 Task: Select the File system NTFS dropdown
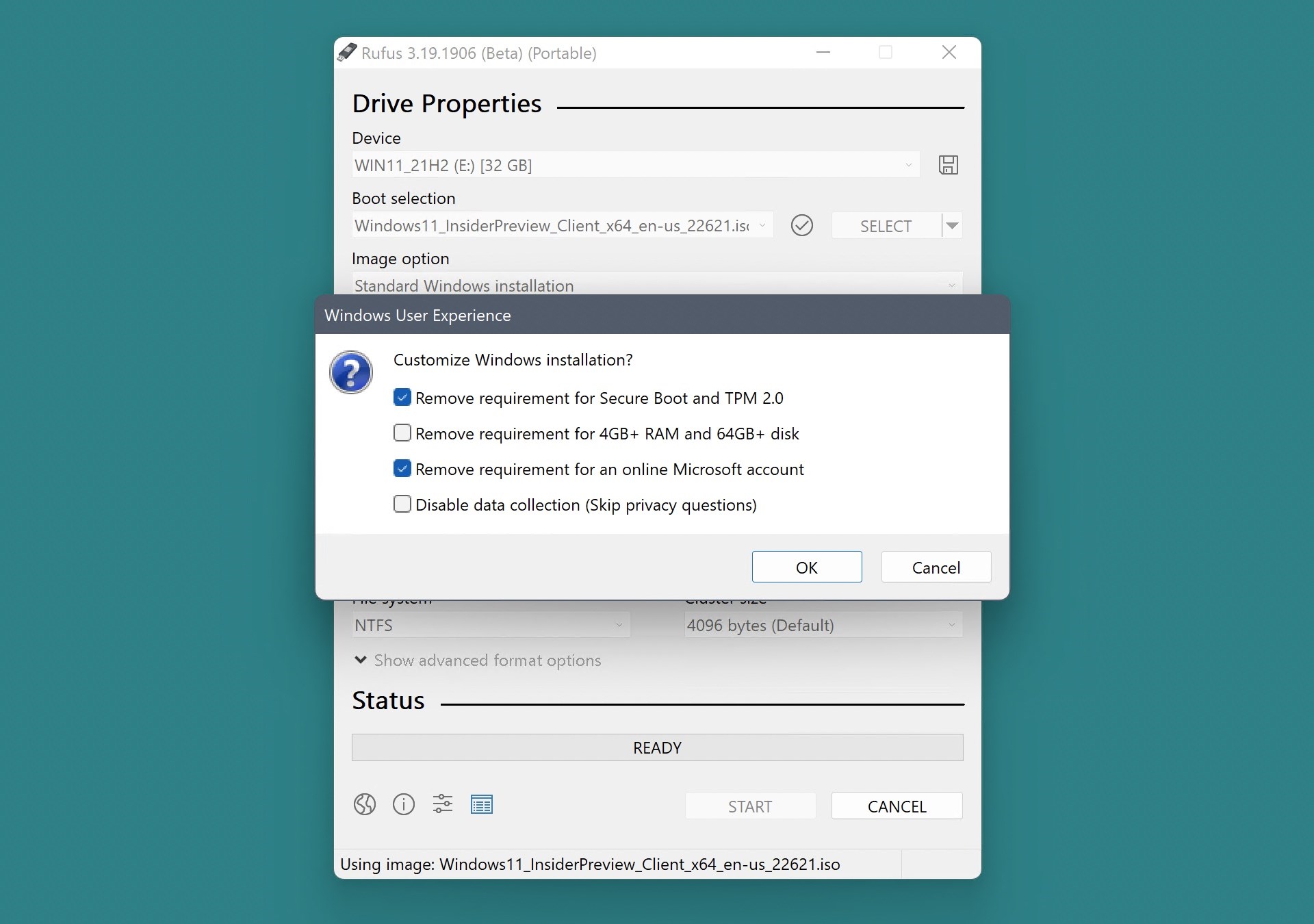click(490, 625)
